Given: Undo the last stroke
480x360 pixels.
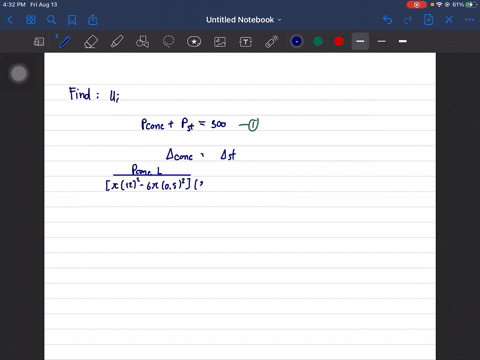Looking at the screenshot, I should tap(387, 20).
